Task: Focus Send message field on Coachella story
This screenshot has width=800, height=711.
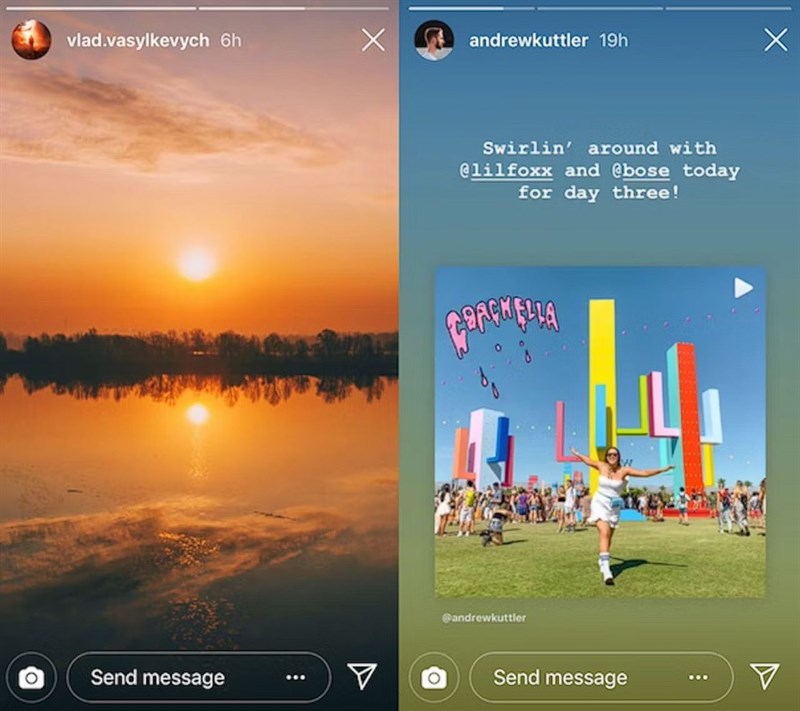Action: pos(601,677)
